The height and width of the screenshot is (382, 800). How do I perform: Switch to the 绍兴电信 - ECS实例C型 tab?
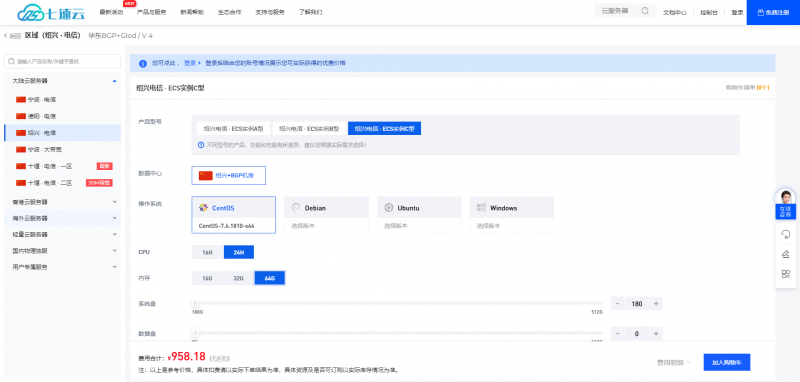coord(384,129)
